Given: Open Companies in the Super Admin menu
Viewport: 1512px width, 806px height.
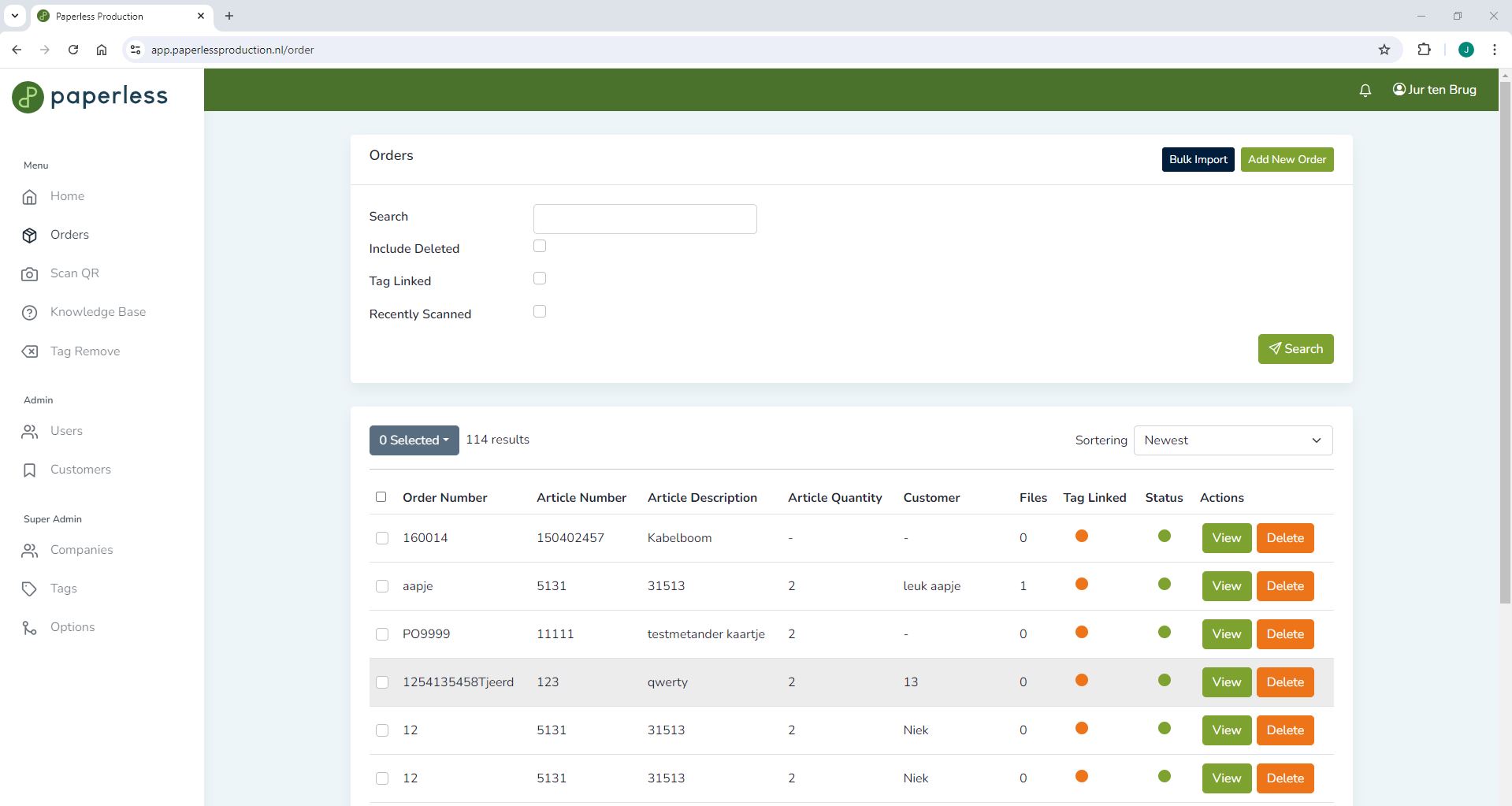Looking at the screenshot, I should 81,550.
